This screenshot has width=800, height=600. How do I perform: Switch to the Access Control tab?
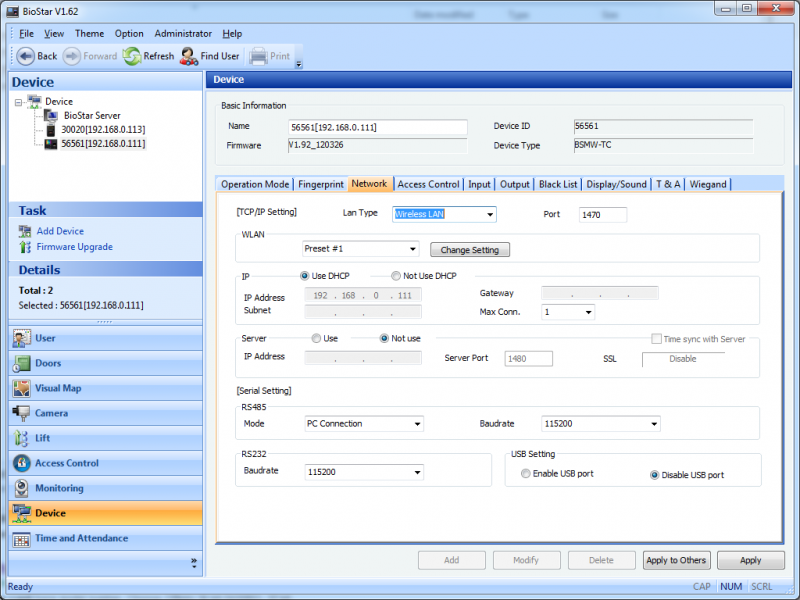(428, 184)
